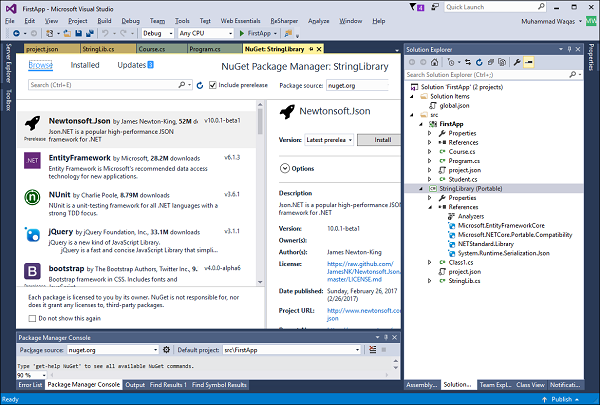Select global.json in Solution Explorer
Image resolution: width=600 pixels, height=405 pixels.
(x=454, y=106)
